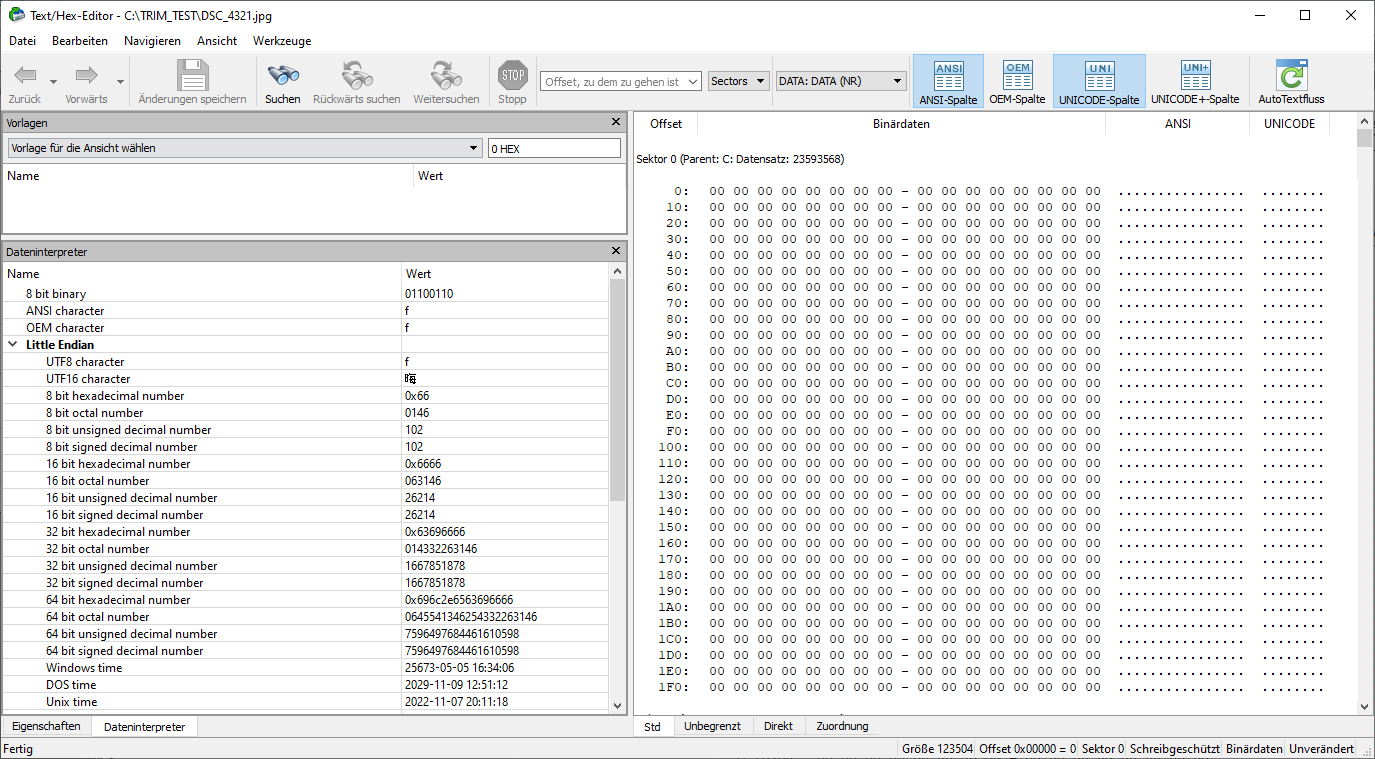Toggle the UNICODE-Spalte column
The width and height of the screenshot is (1375, 759).
pos(1099,81)
